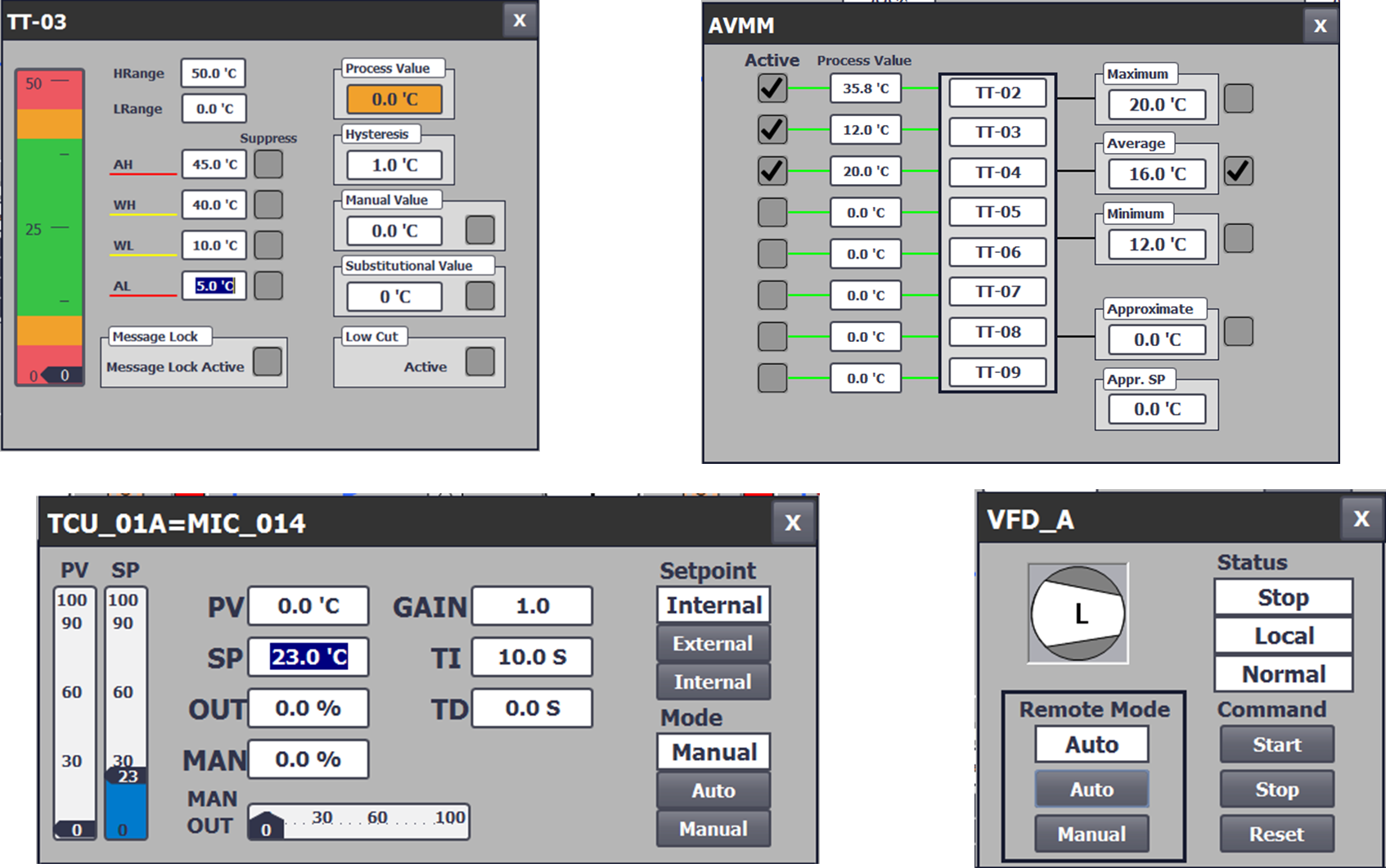
Task: Select Manual in Remote Mode
Action: point(1091,834)
